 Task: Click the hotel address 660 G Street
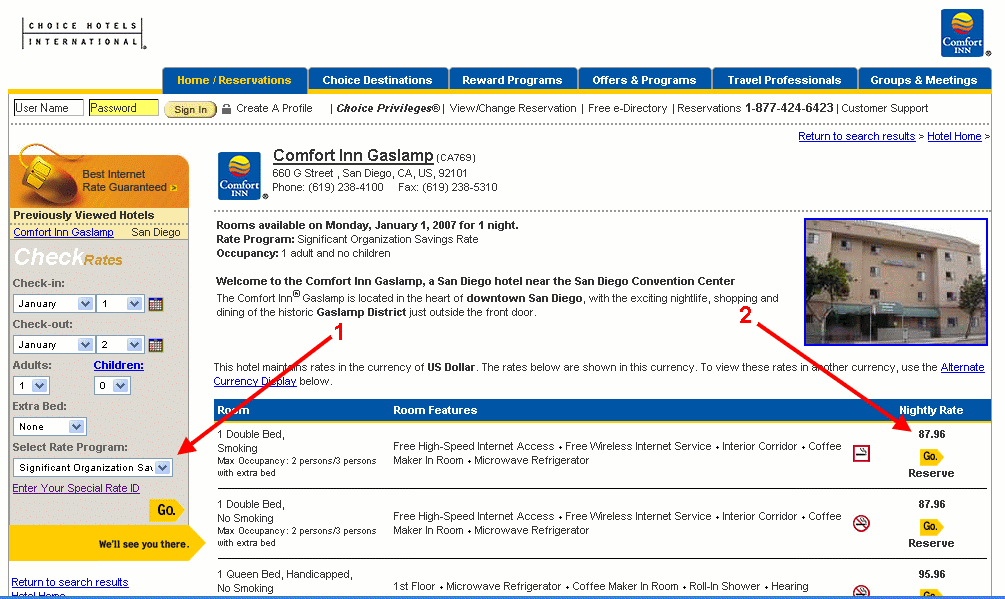[x=370, y=174]
